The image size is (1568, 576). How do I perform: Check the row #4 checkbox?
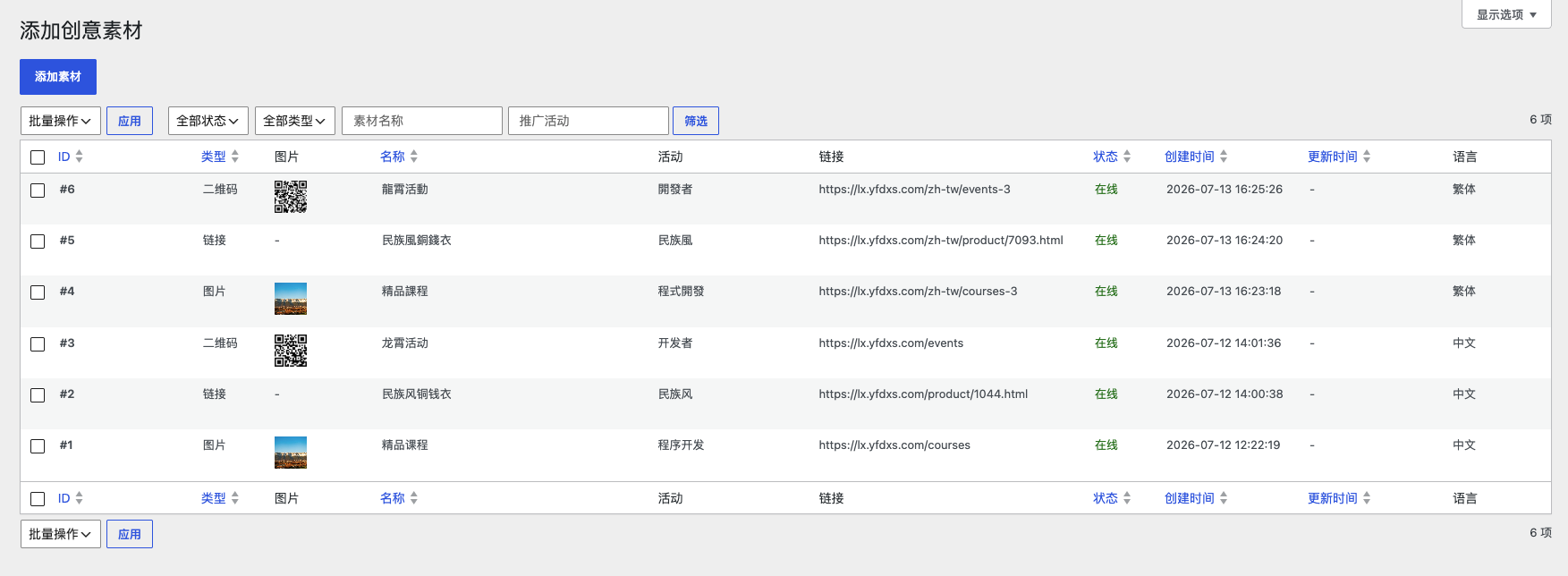click(x=38, y=292)
